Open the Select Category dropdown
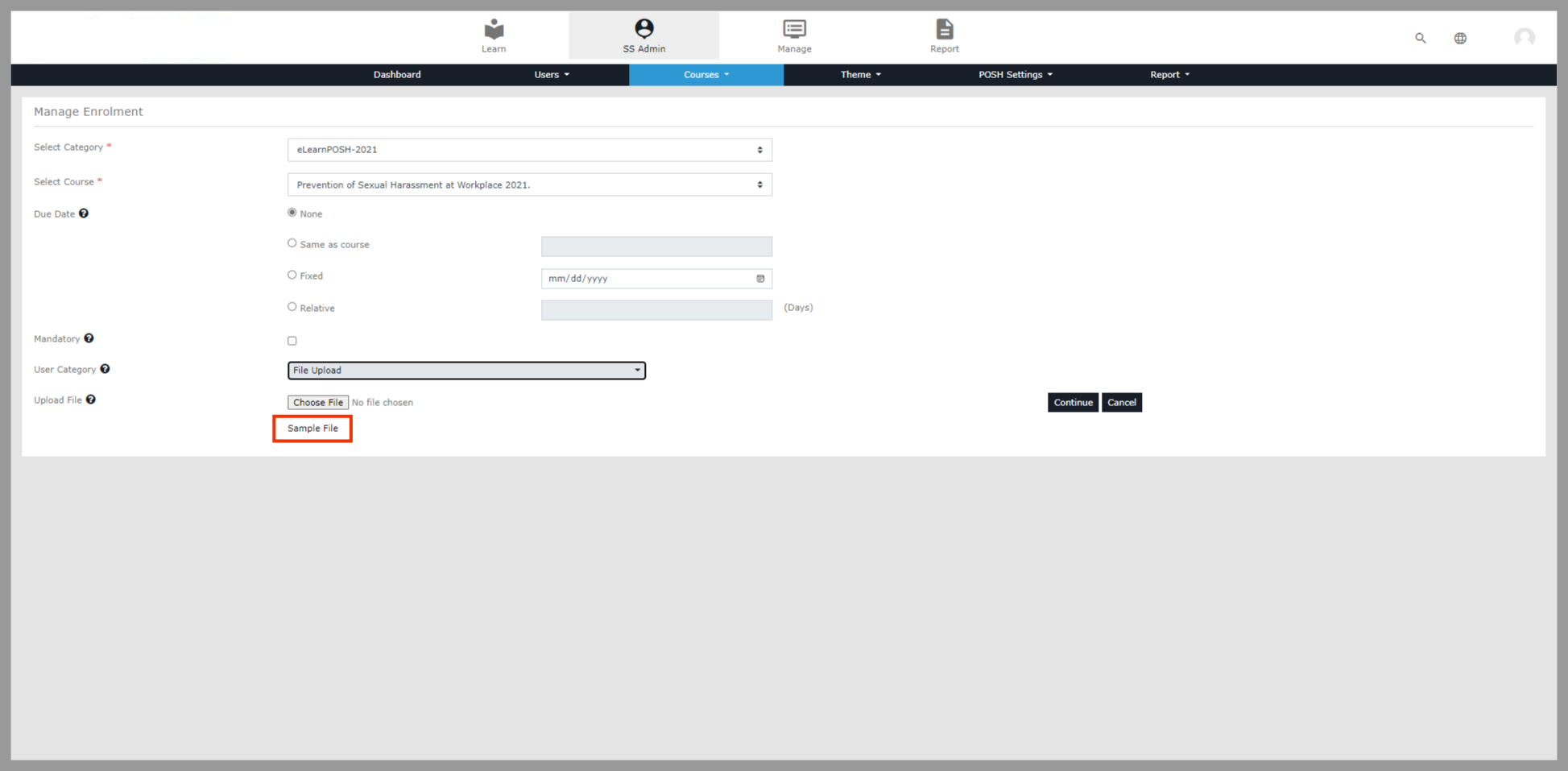This screenshot has height=771, width=1568. (x=529, y=150)
